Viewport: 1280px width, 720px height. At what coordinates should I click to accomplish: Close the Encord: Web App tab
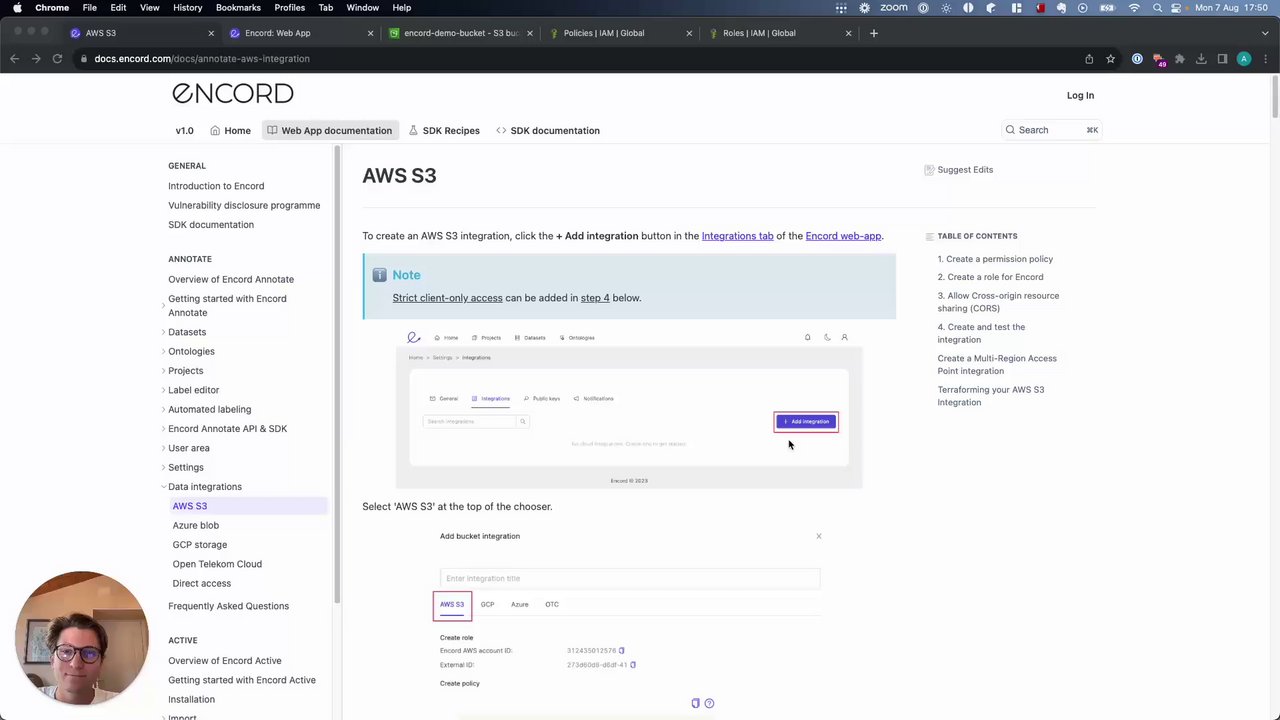click(x=370, y=33)
